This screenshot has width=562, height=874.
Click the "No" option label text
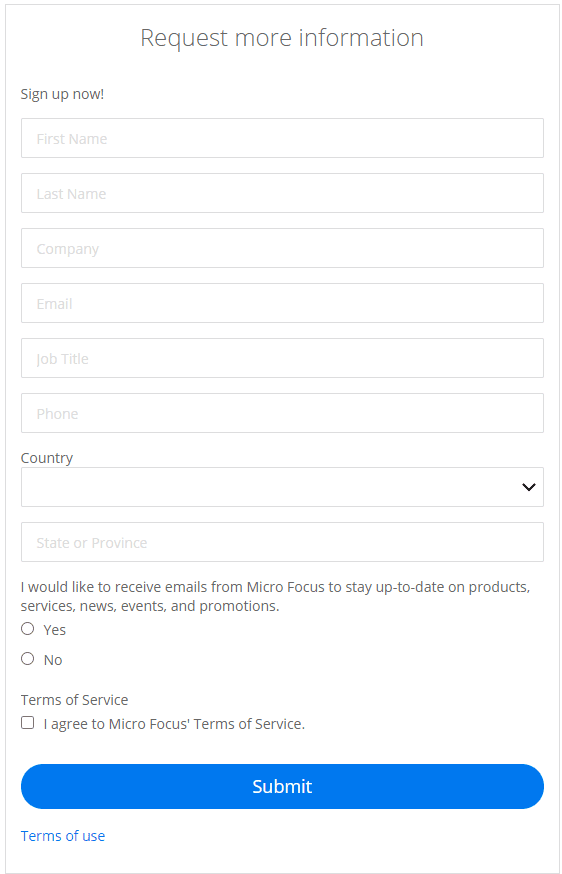coord(53,660)
